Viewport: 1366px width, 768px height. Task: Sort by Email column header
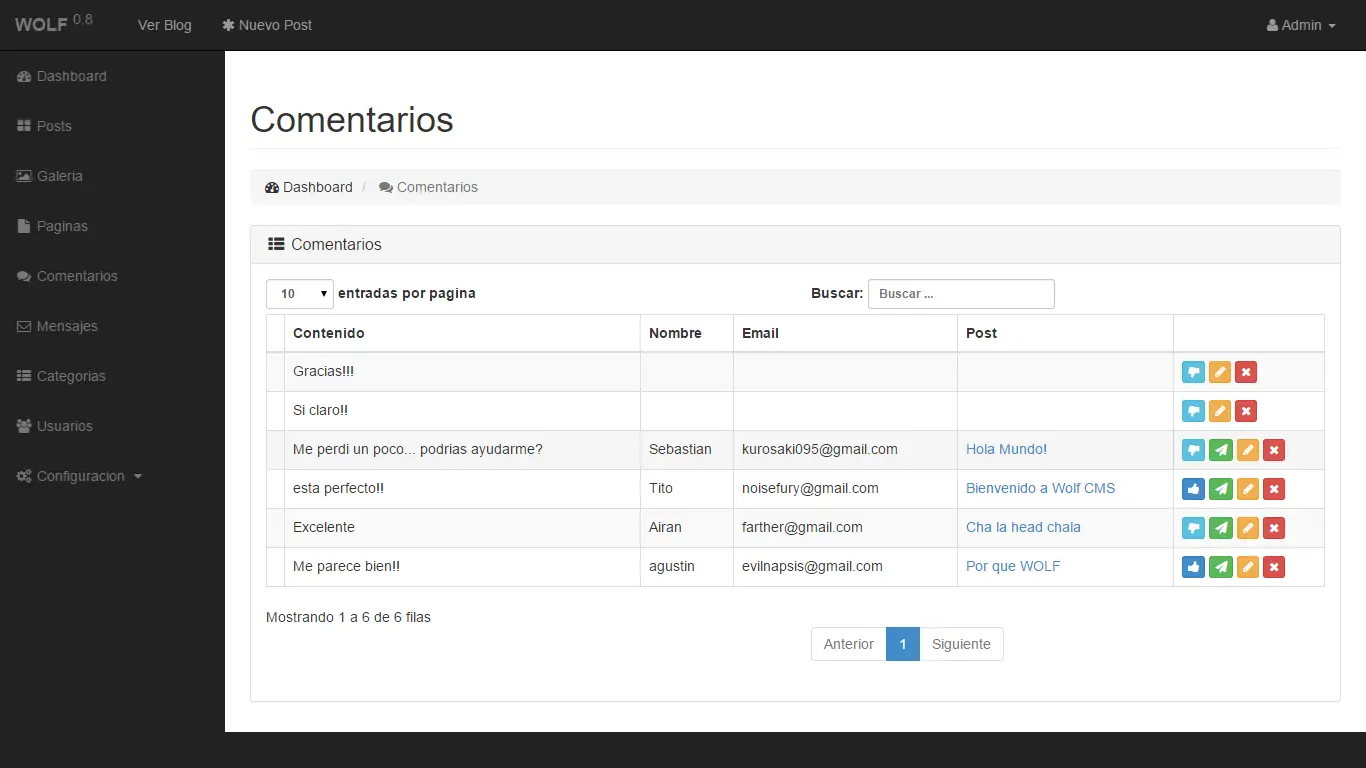pos(846,333)
